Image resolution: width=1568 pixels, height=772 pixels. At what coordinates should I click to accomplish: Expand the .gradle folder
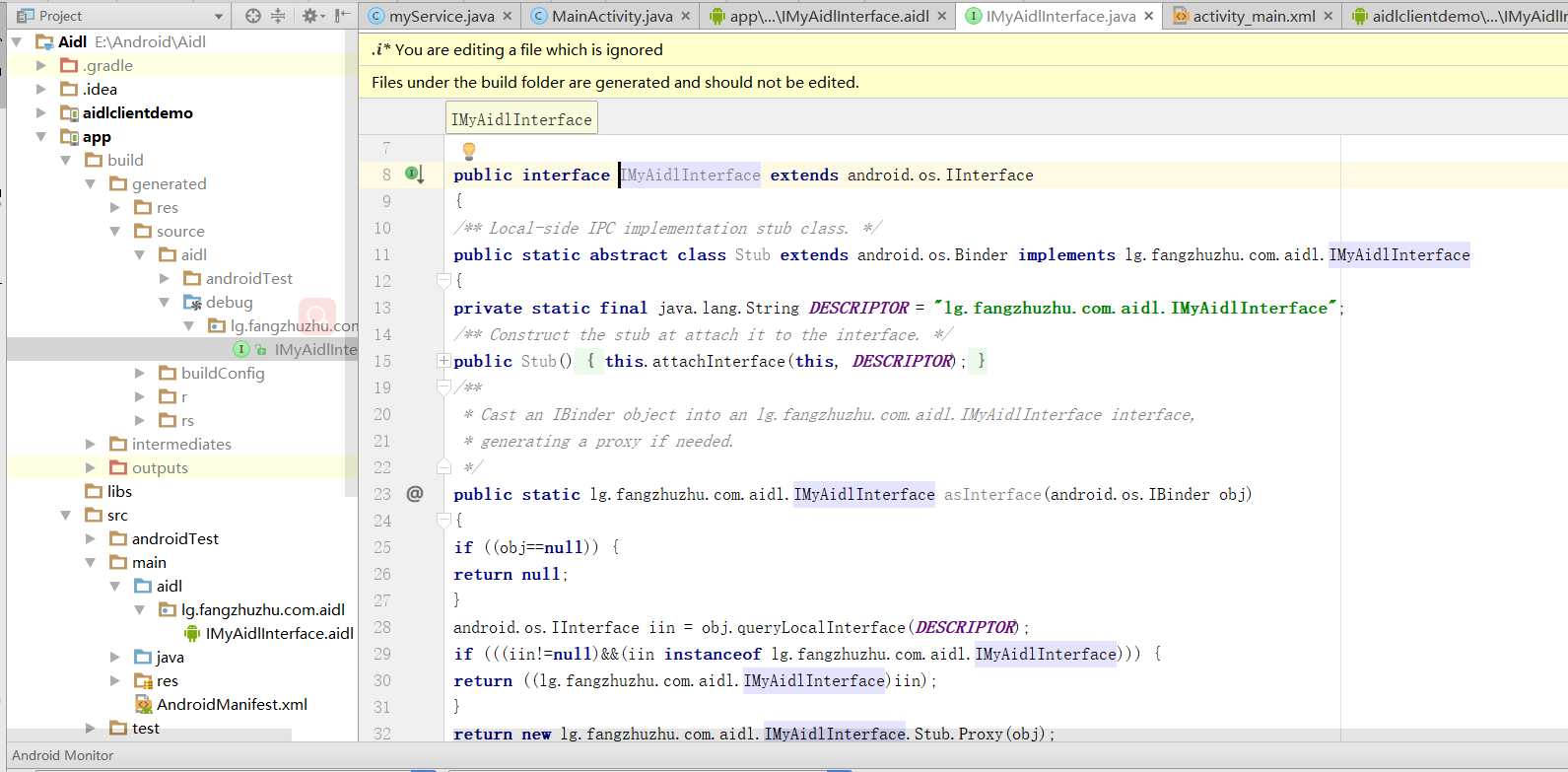[x=41, y=65]
